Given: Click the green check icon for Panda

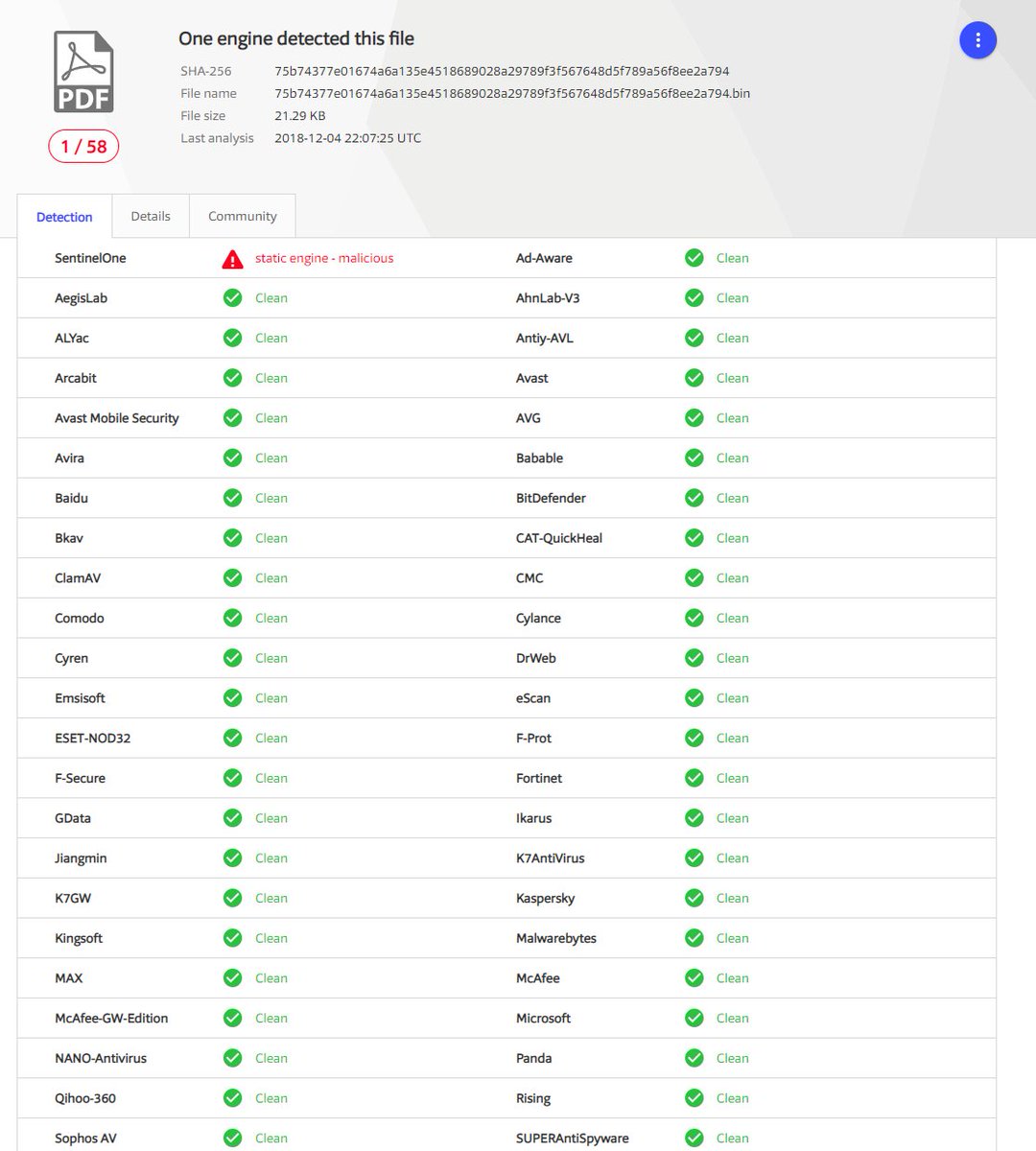Looking at the screenshot, I should [x=694, y=1058].
